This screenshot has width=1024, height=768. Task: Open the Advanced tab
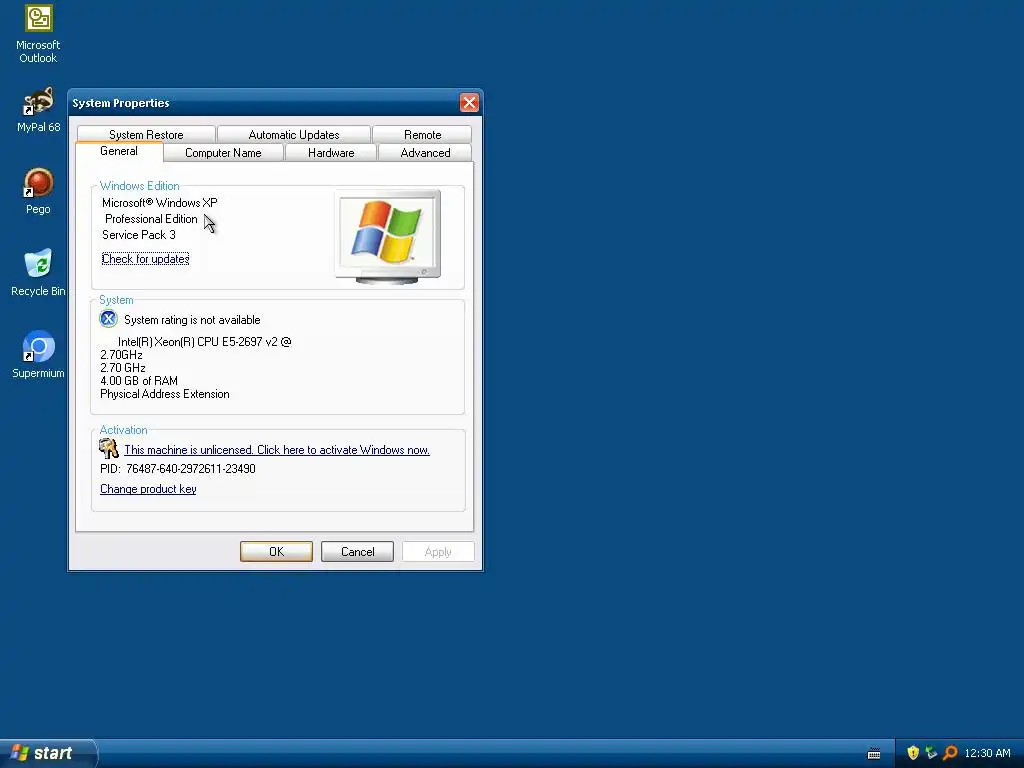click(x=425, y=153)
